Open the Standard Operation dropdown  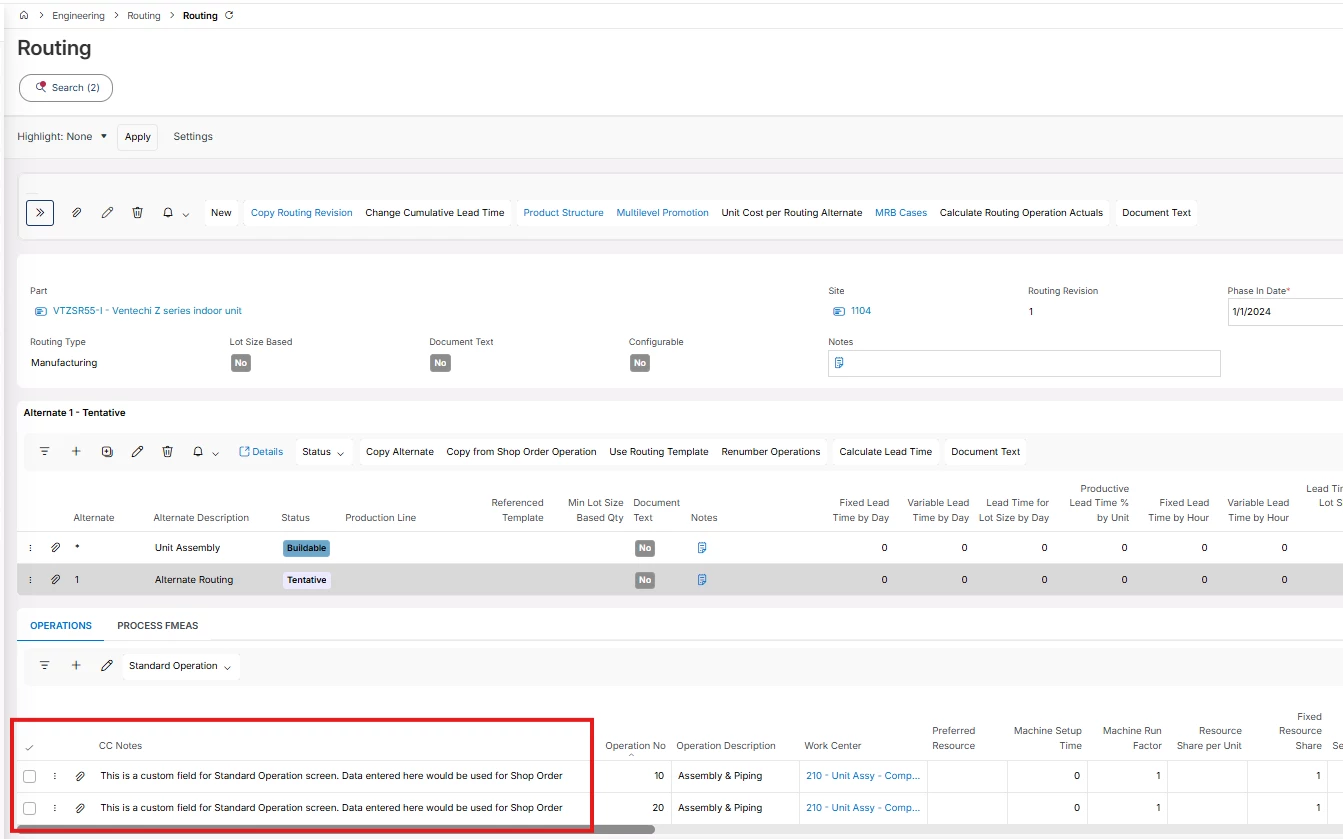tap(180, 666)
